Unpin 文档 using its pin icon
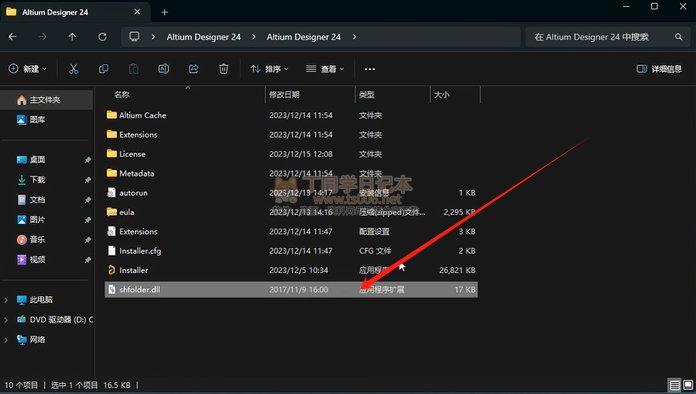The height and width of the screenshot is (394, 696). [x=88, y=200]
